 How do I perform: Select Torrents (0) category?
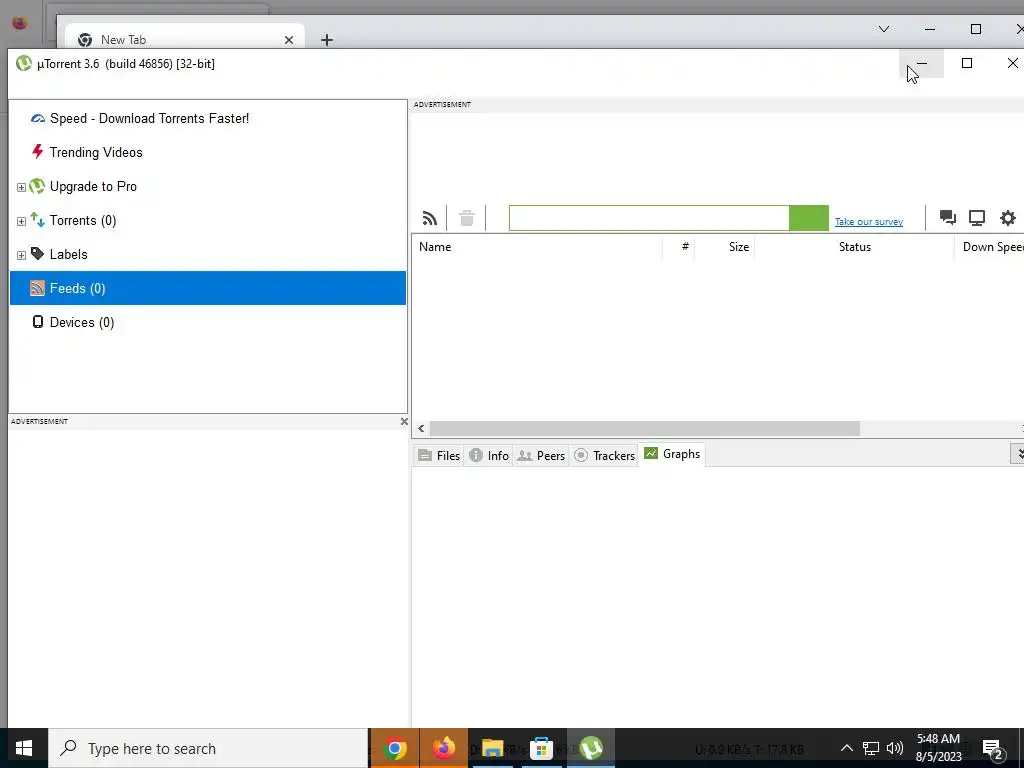208,220
